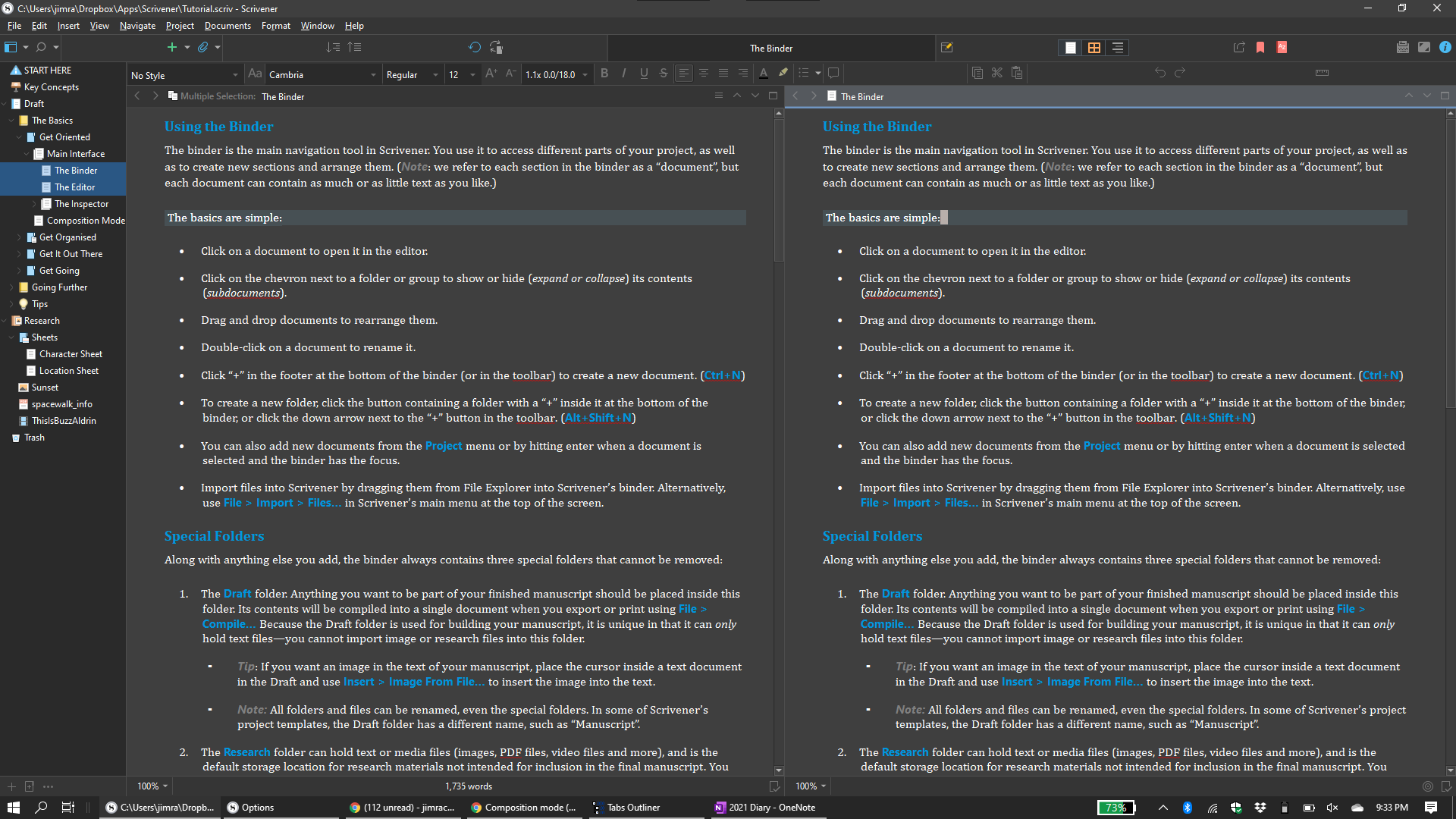Image resolution: width=1456 pixels, height=819 pixels.
Task: Insert a comment using speech bubble icon
Action: 833,74
